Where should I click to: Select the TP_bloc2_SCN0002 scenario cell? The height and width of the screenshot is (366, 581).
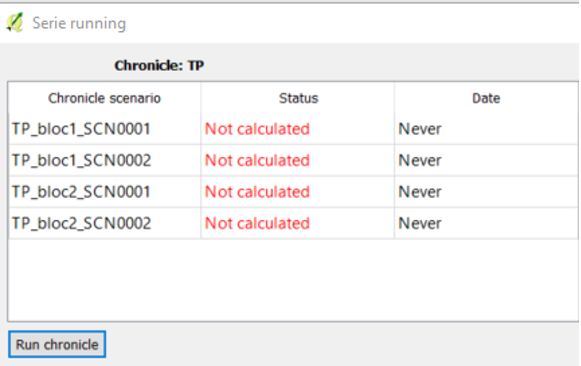[105, 223]
